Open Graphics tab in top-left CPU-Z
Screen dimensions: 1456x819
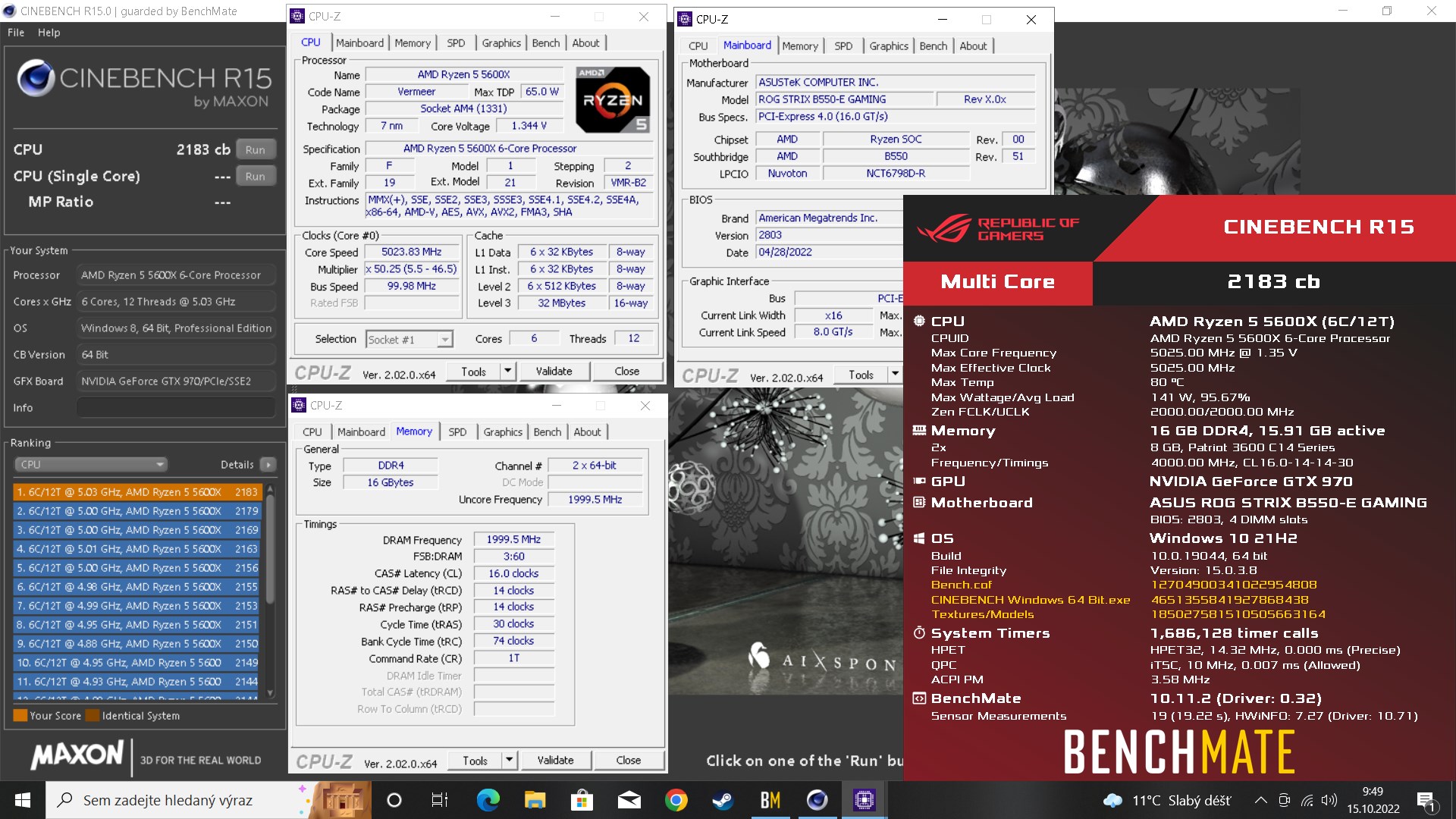pyautogui.click(x=501, y=43)
